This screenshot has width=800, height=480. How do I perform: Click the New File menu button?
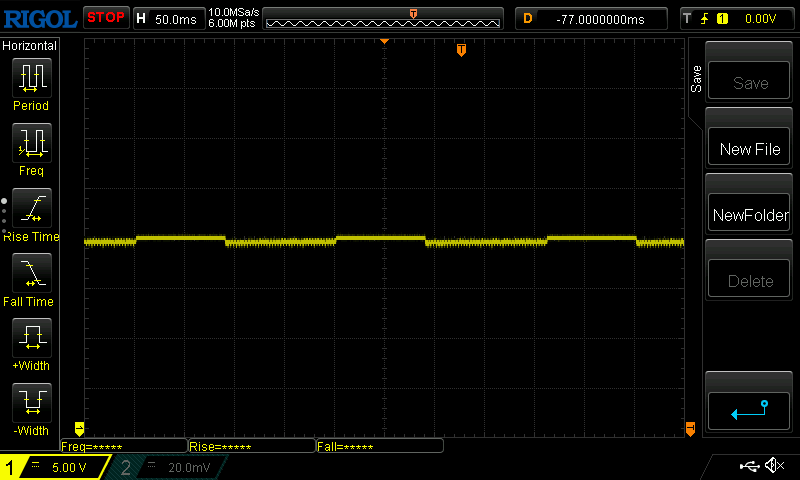[749, 149]
